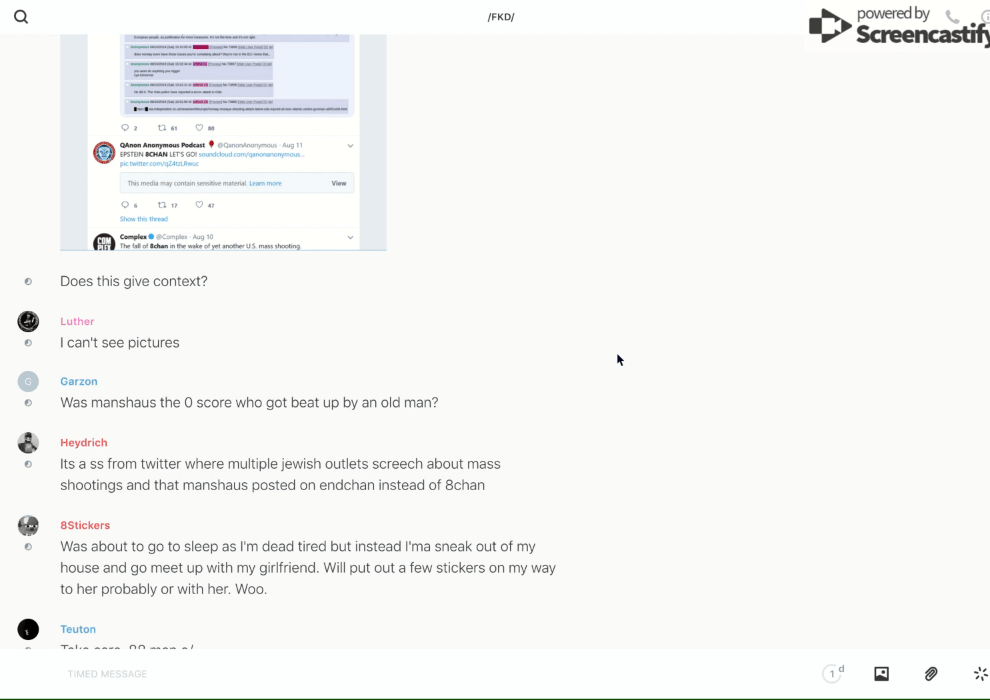
Task: Click the round G avatar for Garzon
Action: [28, 381]
